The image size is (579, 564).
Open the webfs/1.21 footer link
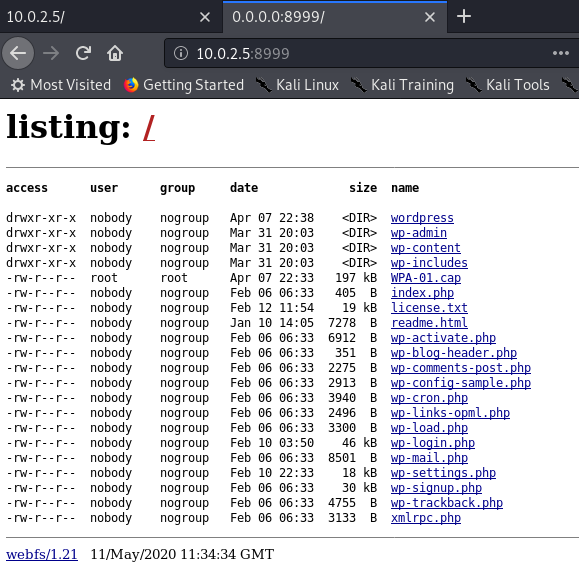coord(42,554)
